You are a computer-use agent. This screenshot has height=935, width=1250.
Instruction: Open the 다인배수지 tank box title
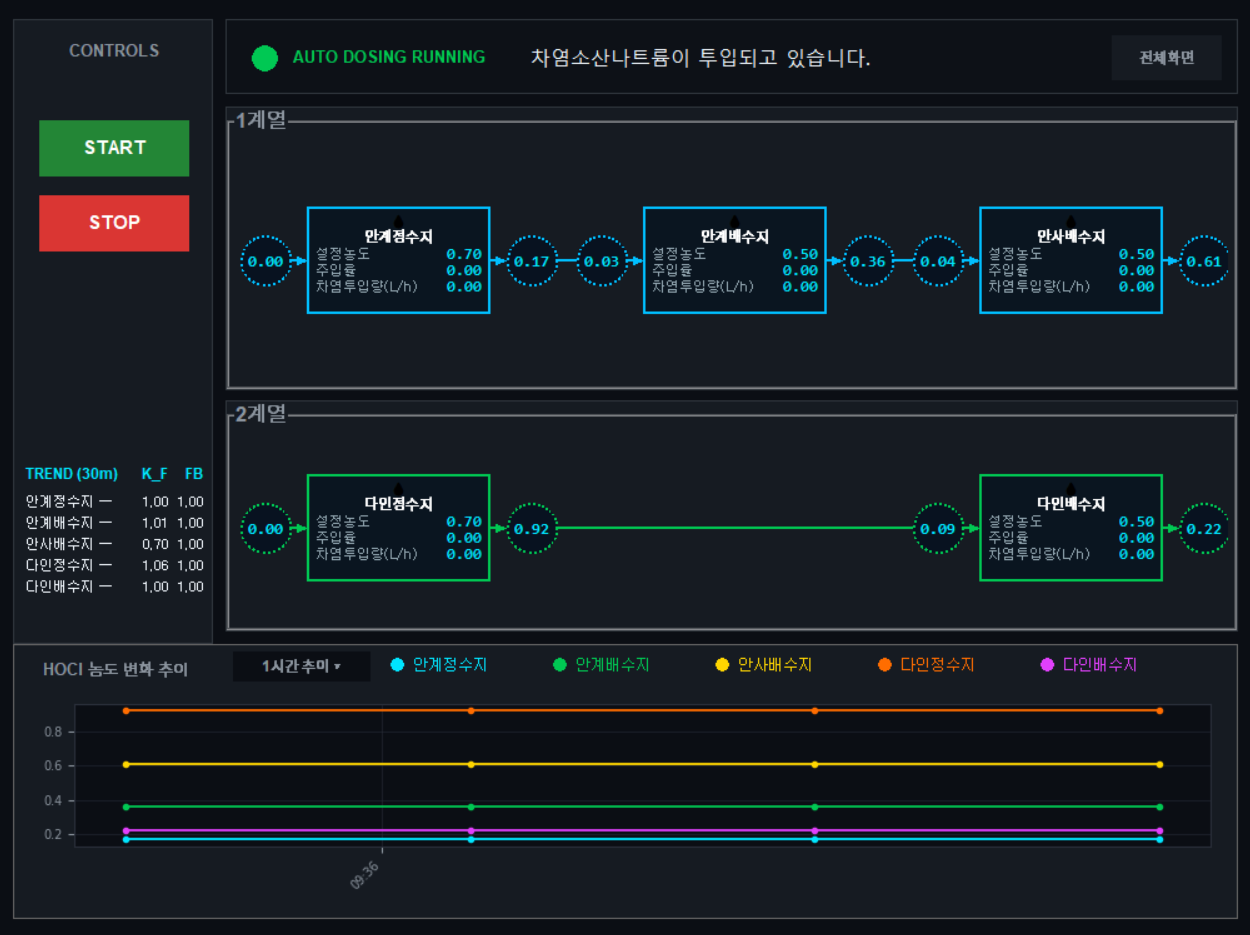(x=1070, y=504)
